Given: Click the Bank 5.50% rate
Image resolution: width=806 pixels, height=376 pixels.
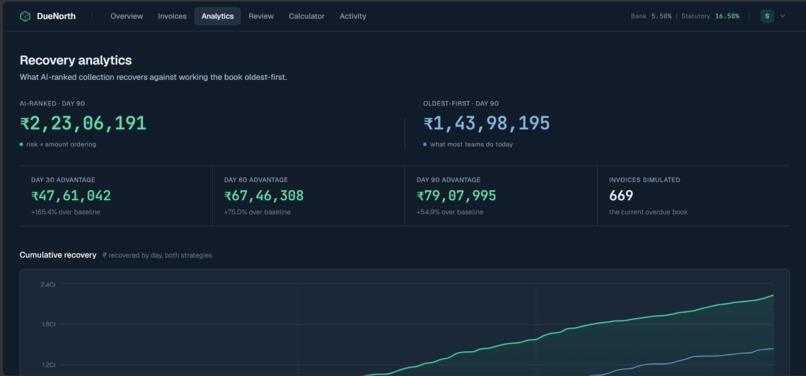Looking at the screenshot, I should [x=651, y=16].
